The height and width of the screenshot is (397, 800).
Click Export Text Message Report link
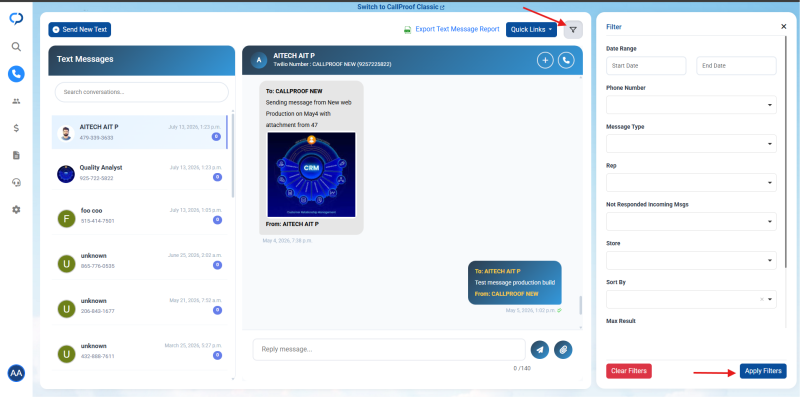[x=457, y=29]
